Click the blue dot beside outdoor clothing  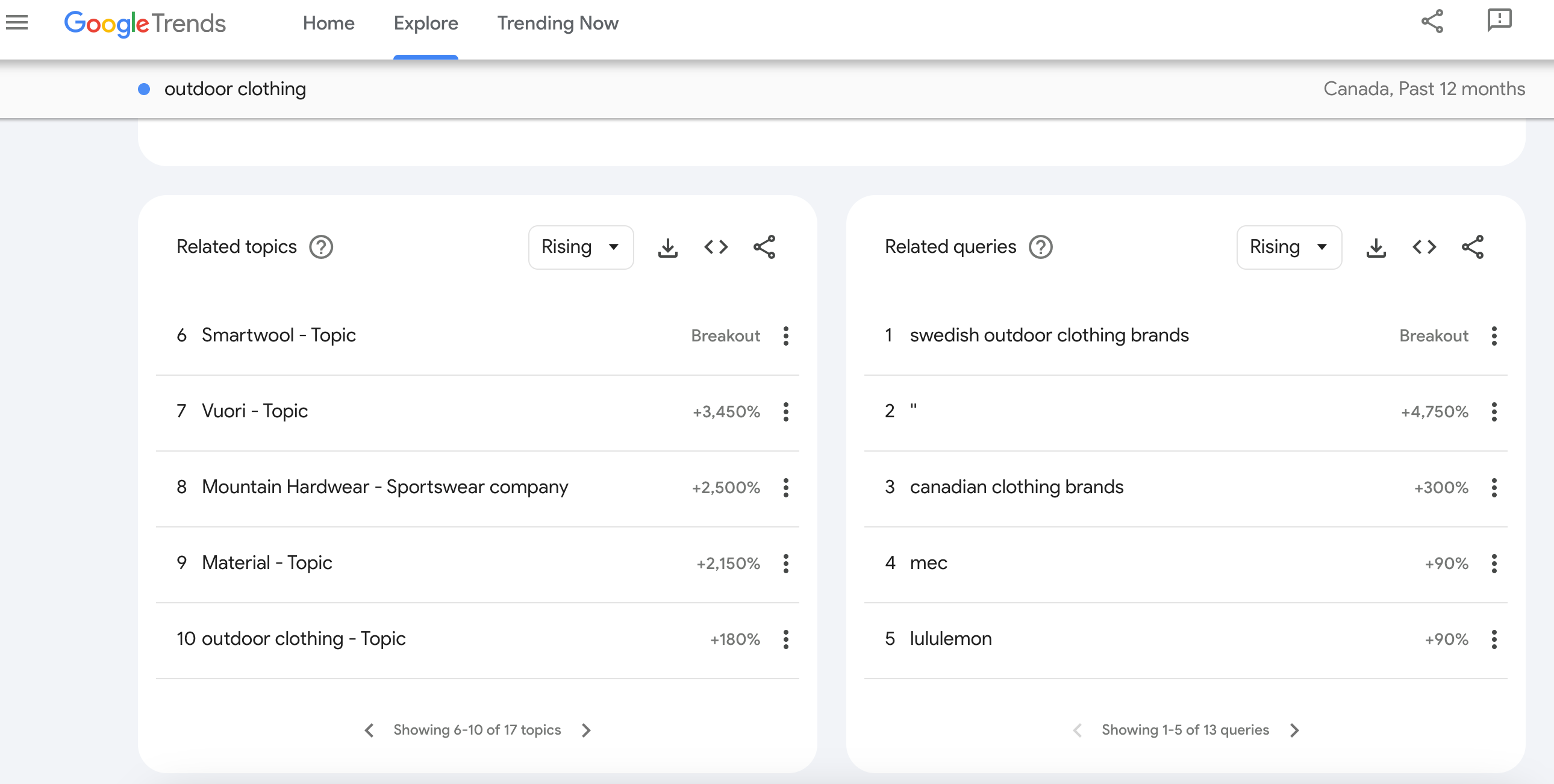[x=143, y=89]
